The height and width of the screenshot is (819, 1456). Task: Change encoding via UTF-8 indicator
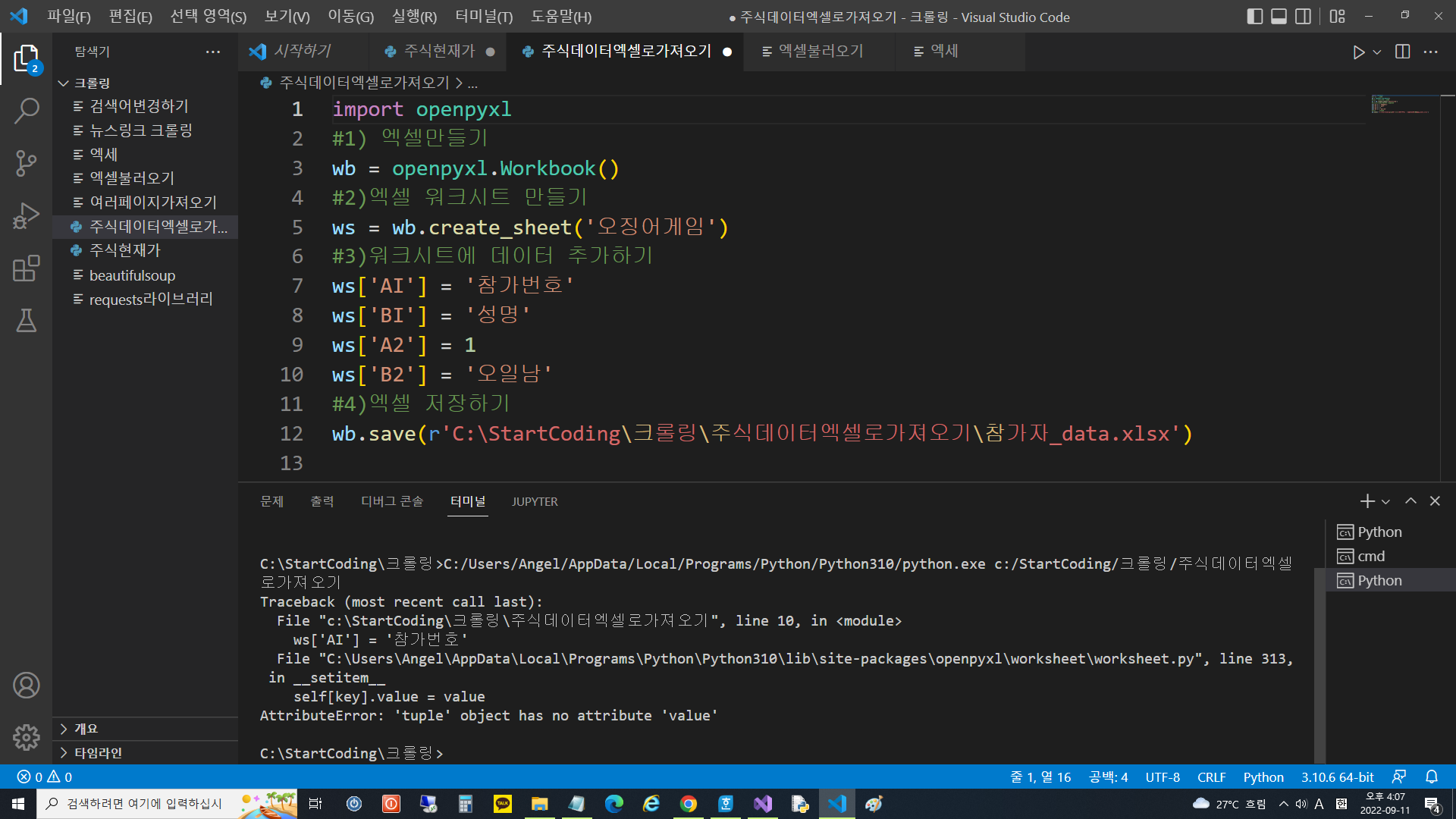point(1163,777)
